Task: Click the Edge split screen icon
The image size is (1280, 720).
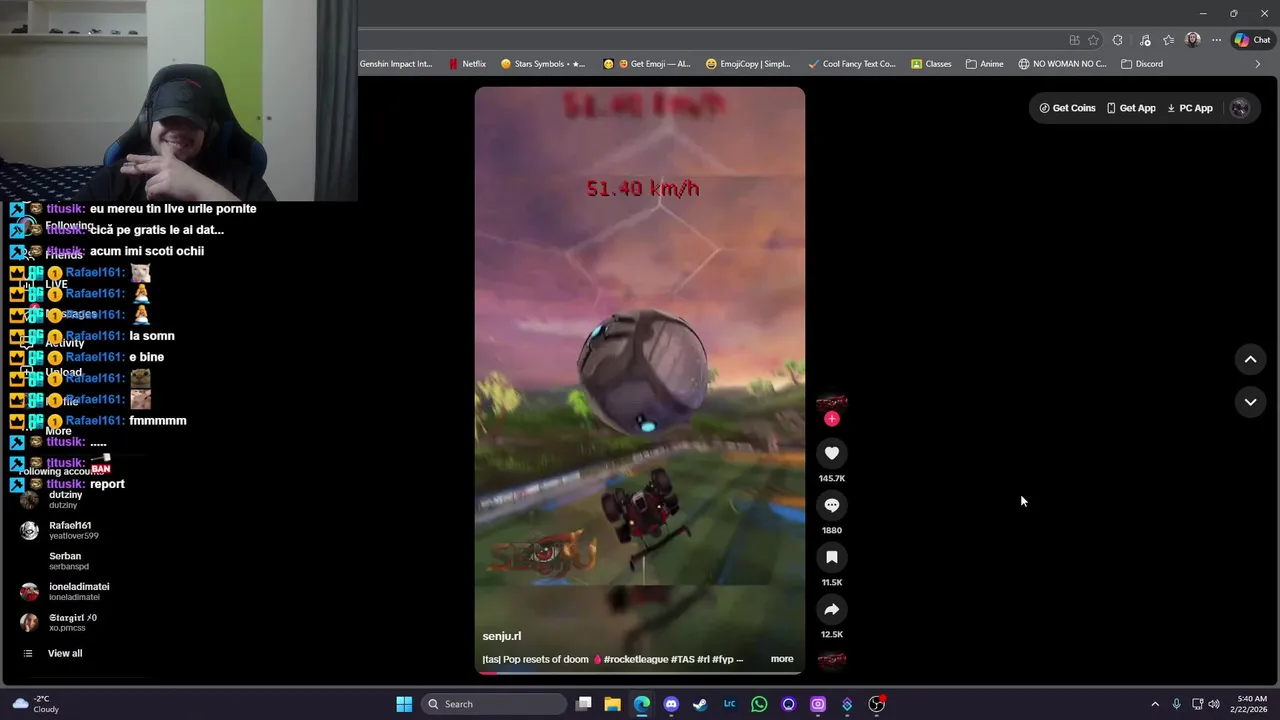Action: (x=1074, y=40)
